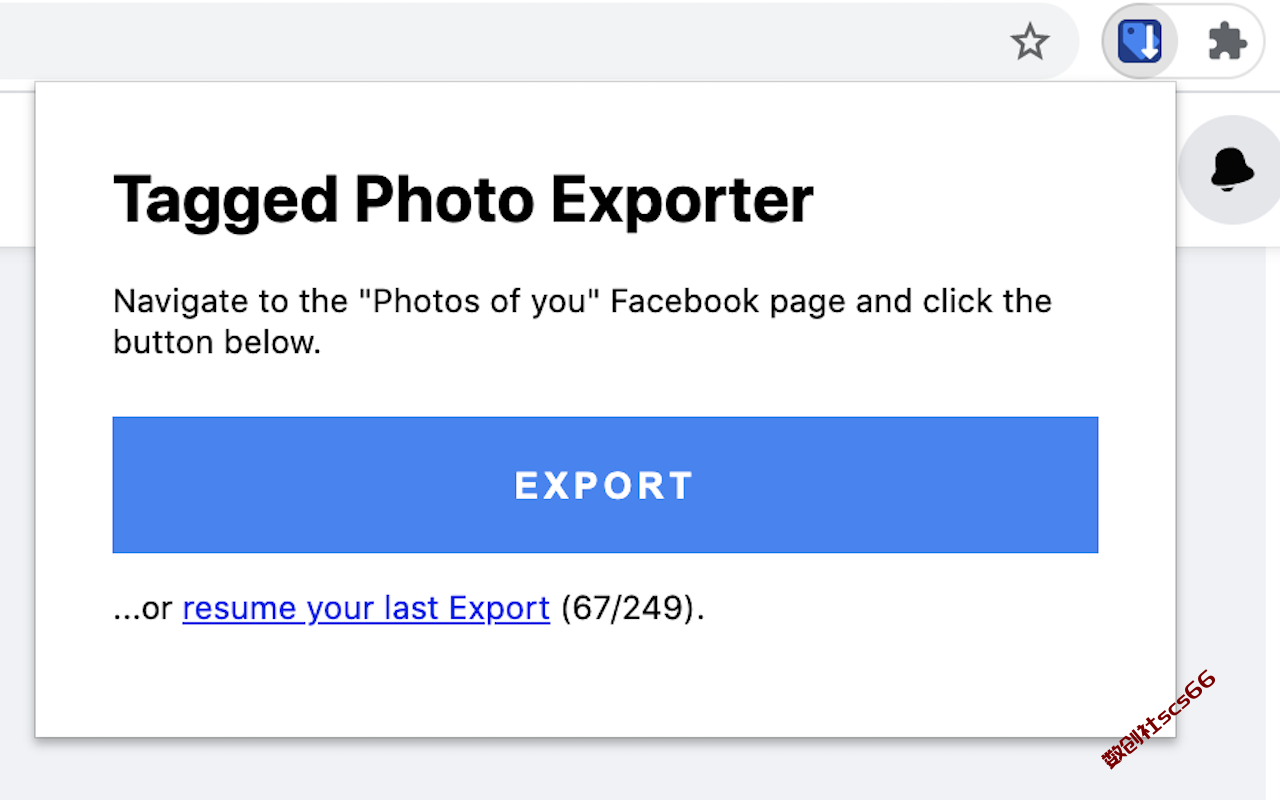Click the "Tagged Photo Exporter" heading

(x=463, y=199)
